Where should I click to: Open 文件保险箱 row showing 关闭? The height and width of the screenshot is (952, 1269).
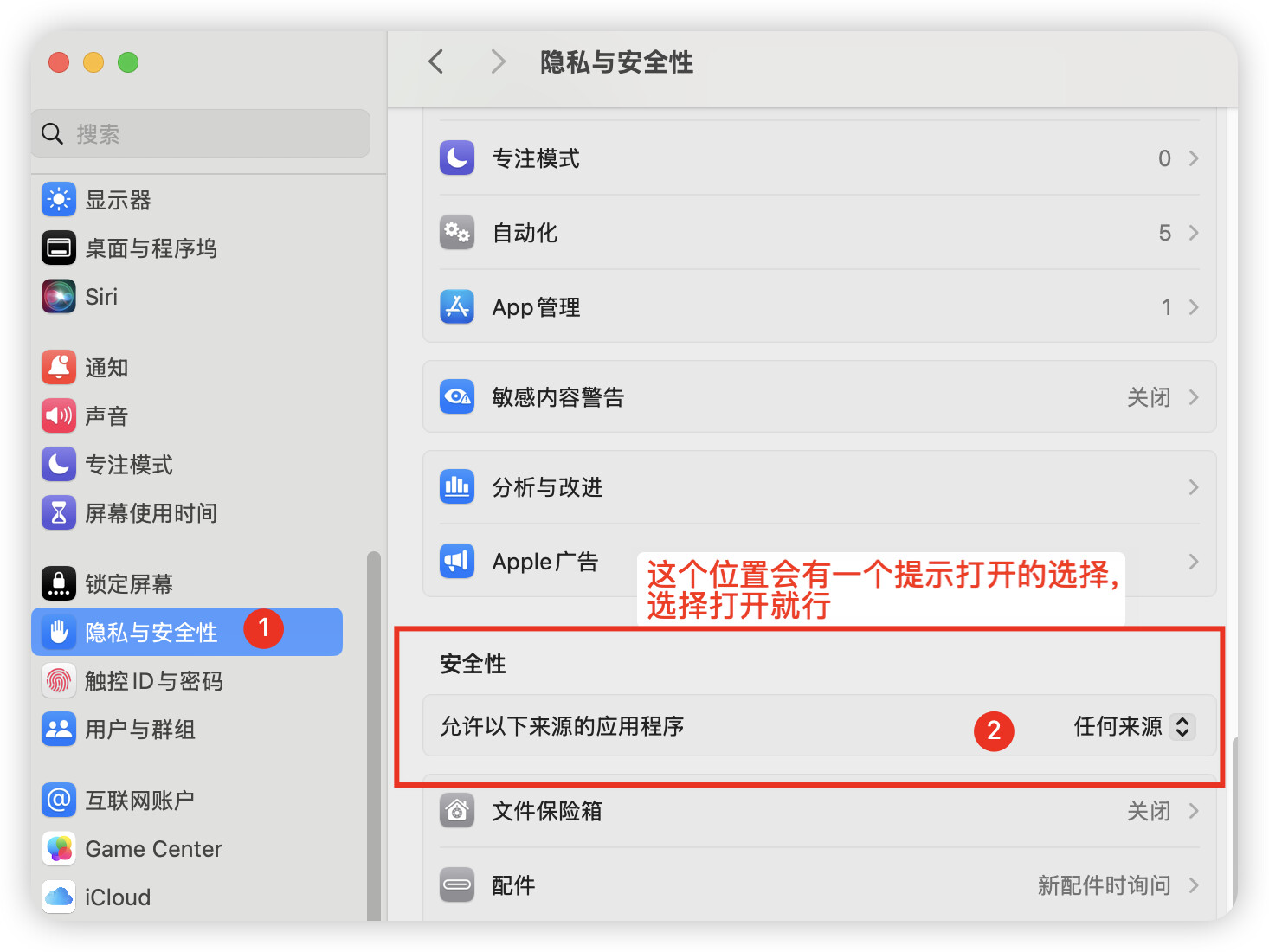pos(819,811)
